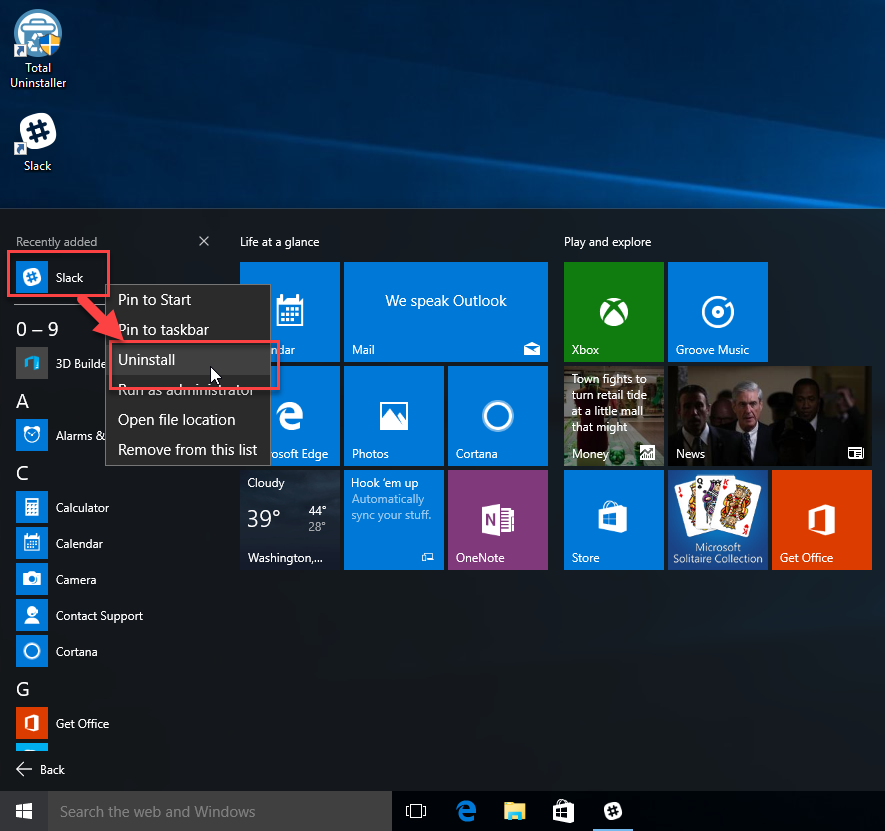
Task: Click the Search the web and Windows box
Action: pyautogui.click(x=220, y=811)
